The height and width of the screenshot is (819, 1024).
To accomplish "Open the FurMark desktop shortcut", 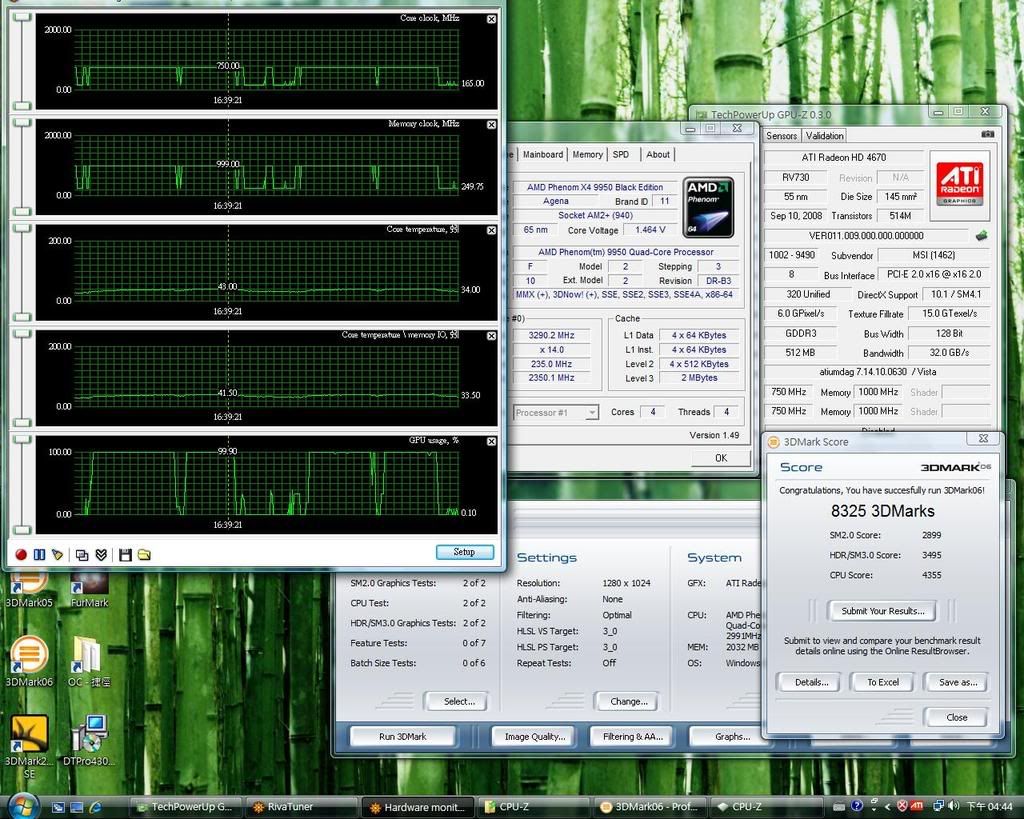I will pos(89,584).
